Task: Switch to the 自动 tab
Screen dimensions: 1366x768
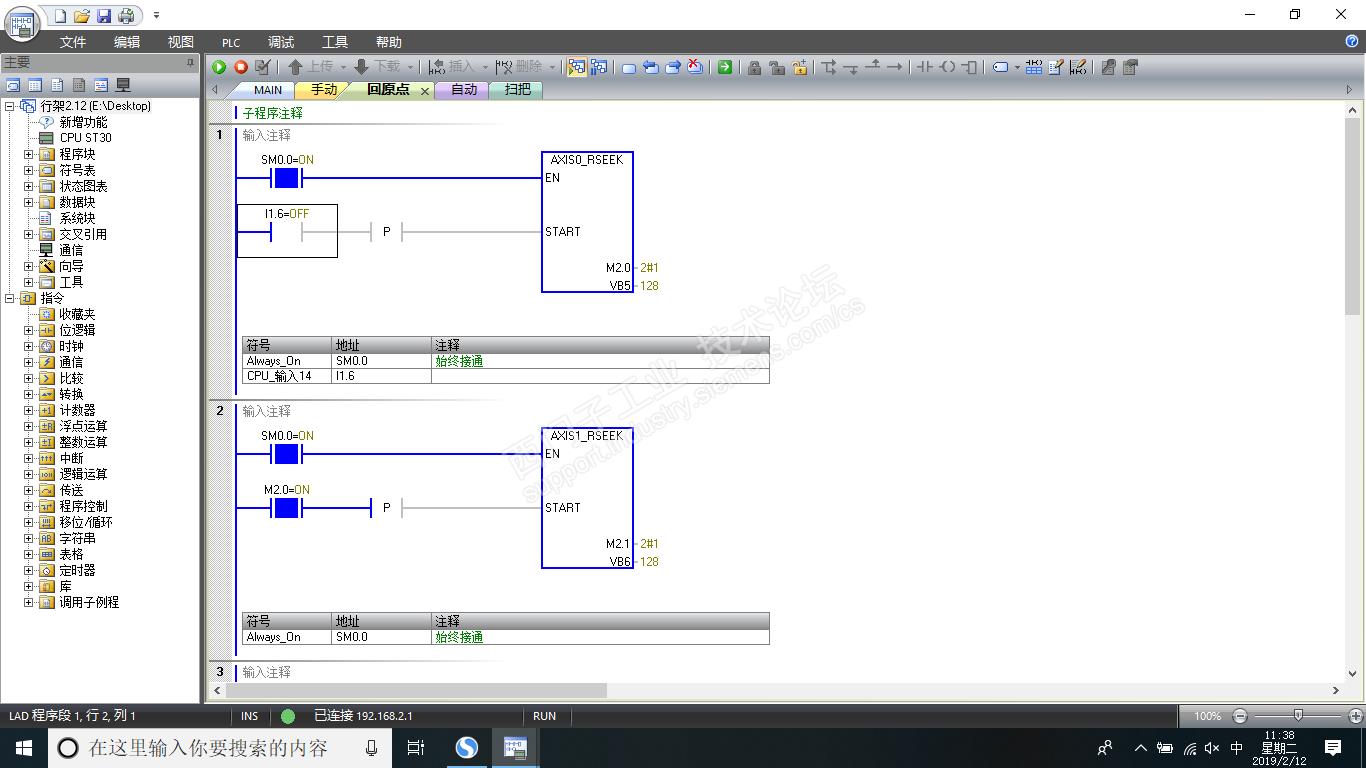Action: pos(464,90)
